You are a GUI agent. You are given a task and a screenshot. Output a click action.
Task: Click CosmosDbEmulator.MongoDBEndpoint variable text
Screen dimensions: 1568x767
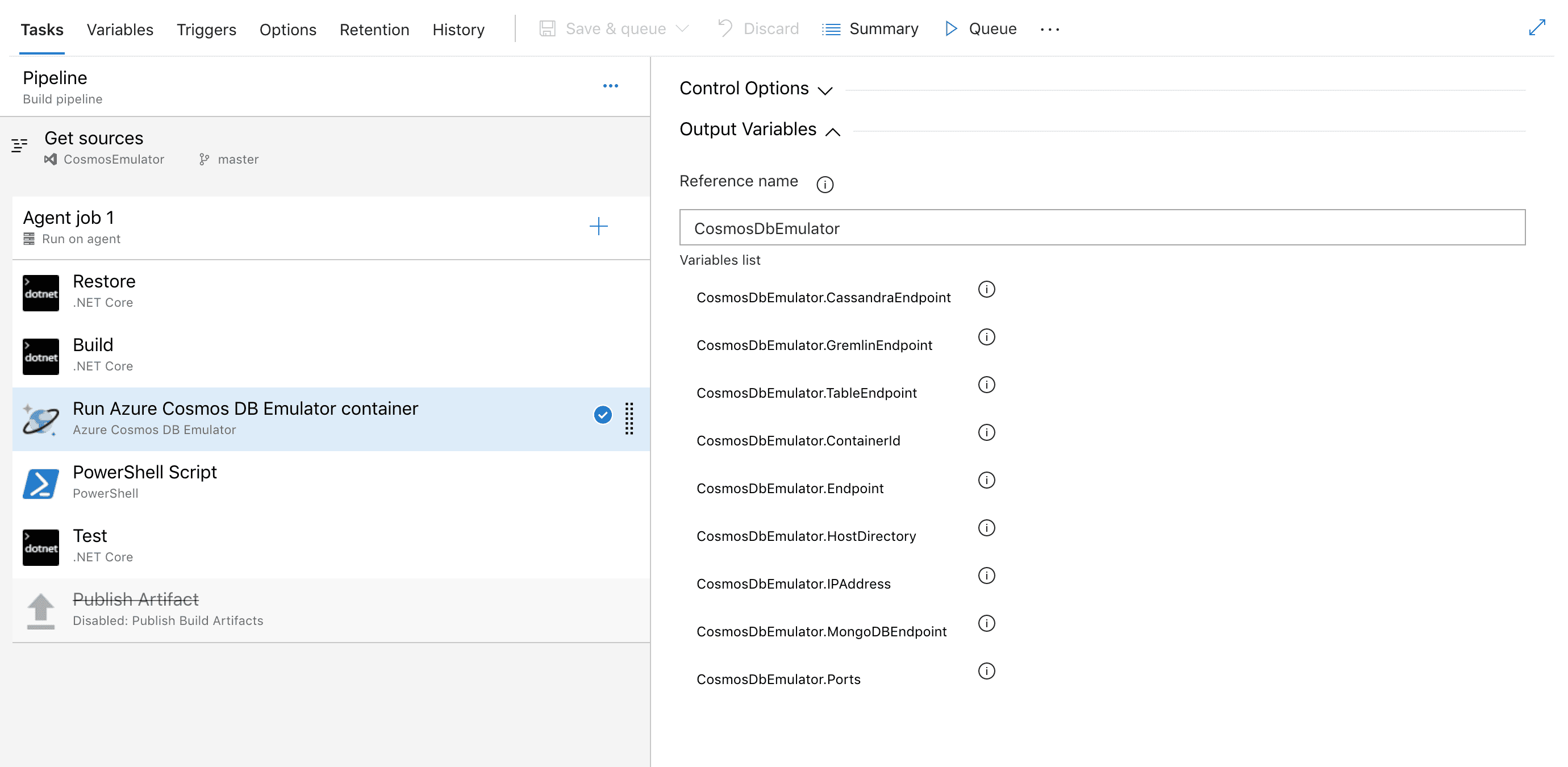[821, 632]
